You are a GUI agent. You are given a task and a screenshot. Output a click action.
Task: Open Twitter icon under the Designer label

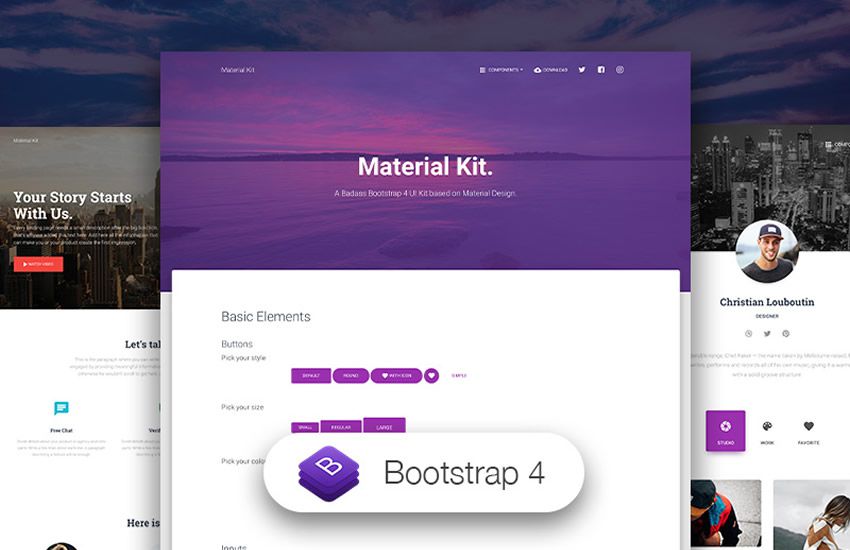coord(767,333)
